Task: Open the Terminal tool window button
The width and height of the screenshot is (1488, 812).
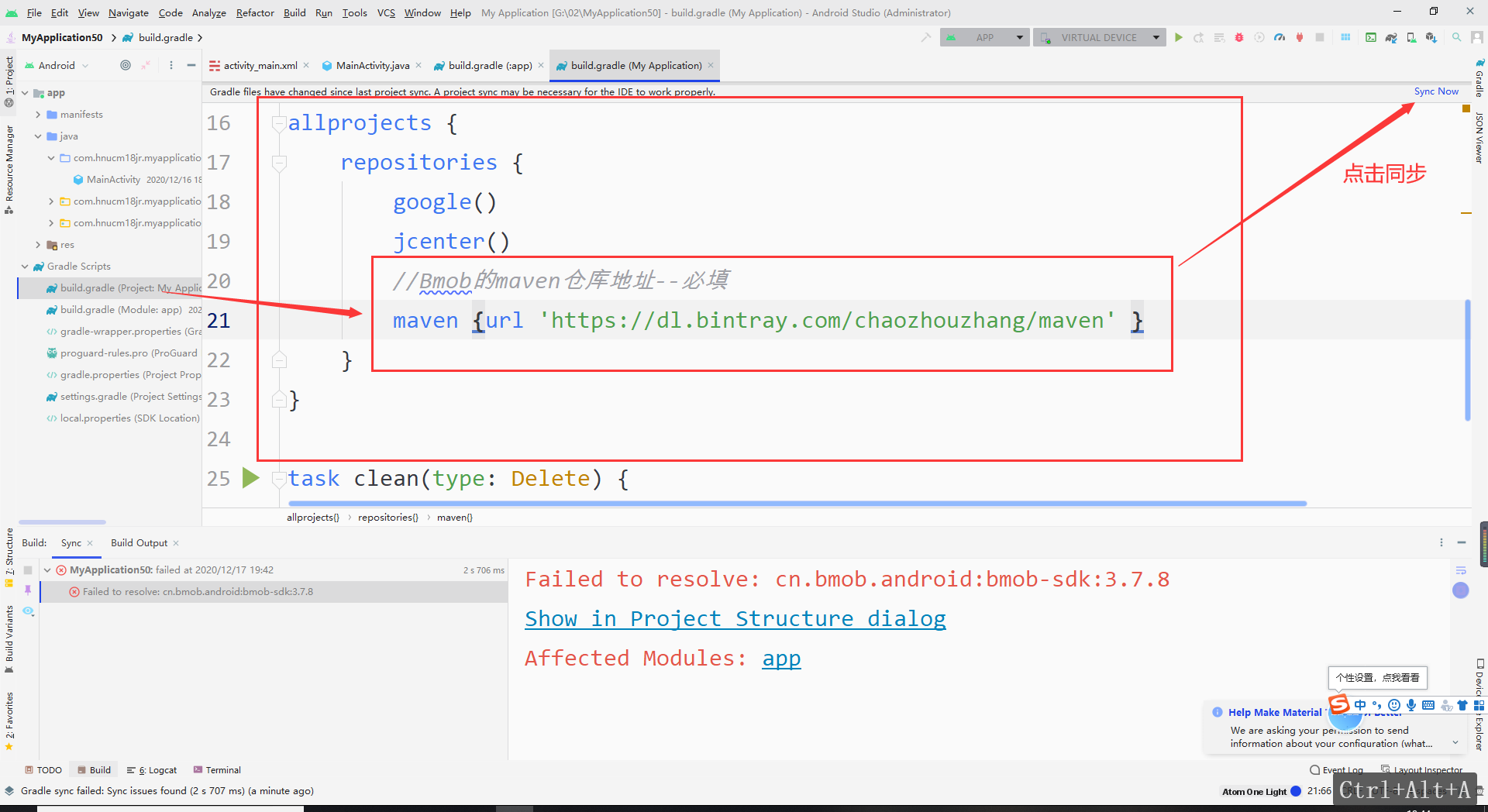Action: point(218,769)
